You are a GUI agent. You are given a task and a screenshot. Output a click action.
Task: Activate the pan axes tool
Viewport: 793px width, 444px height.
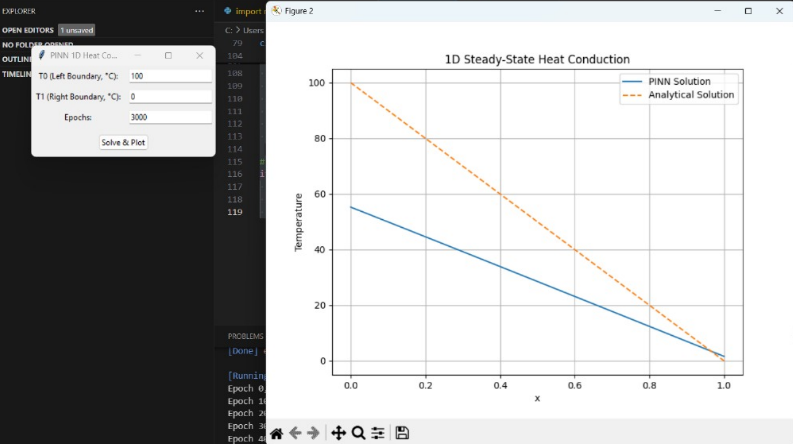coord(338,433)
